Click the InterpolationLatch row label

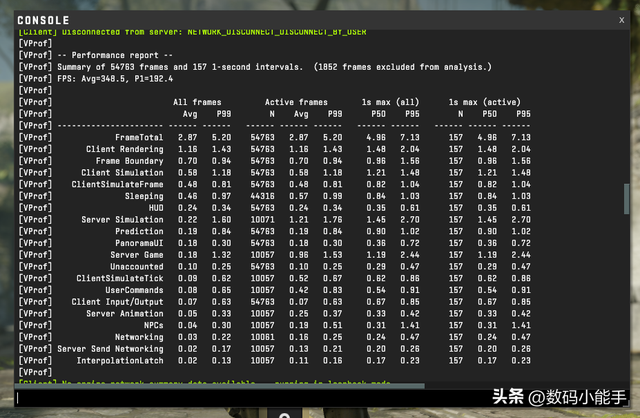point(120,361)
